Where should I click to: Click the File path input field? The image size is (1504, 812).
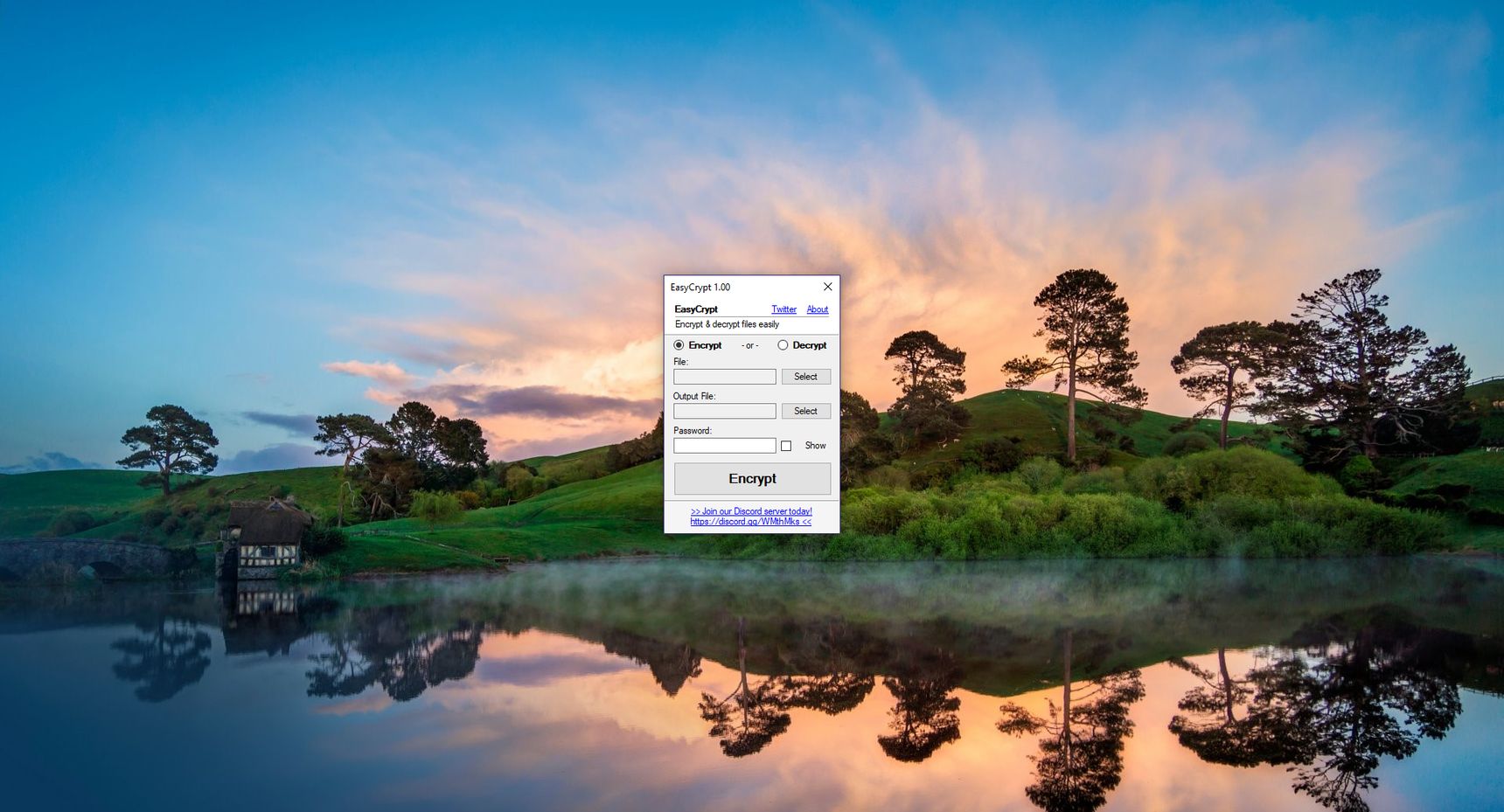pos(724,377)
